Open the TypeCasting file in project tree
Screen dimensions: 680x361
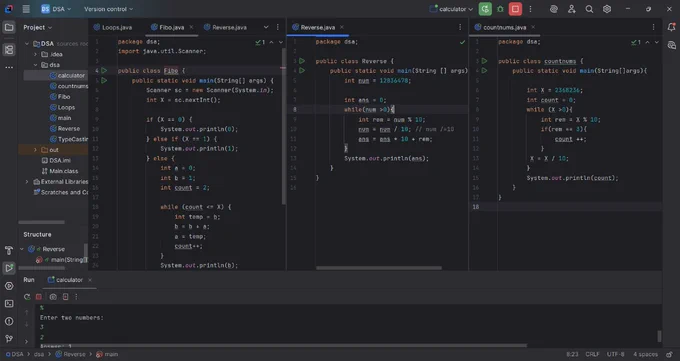[x=69, y=139]
